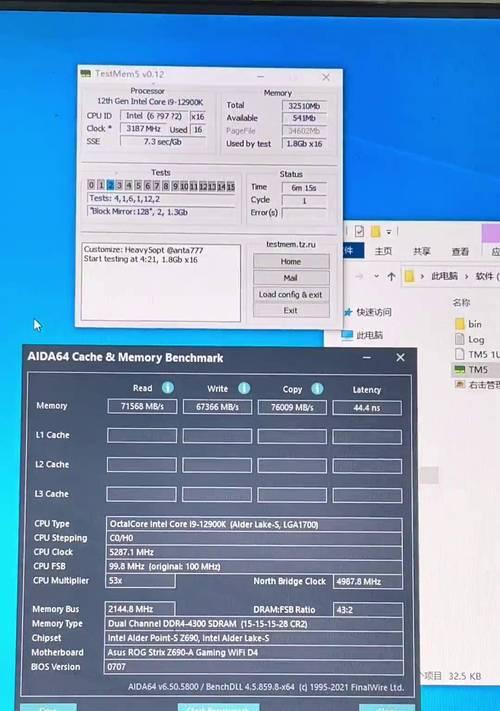Select This PC icon in navigation pane
Screen dimensions: 500x711
(347, 335)
